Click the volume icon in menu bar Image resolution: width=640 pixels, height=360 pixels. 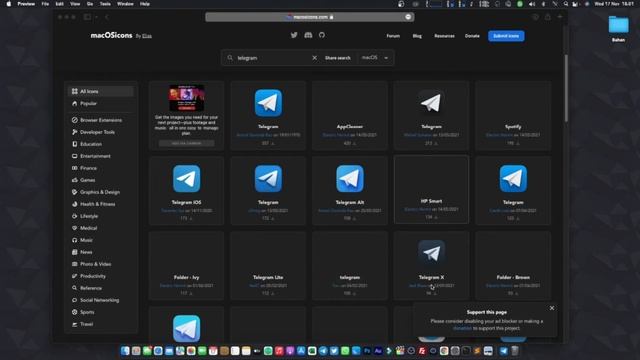click(531, 4)
